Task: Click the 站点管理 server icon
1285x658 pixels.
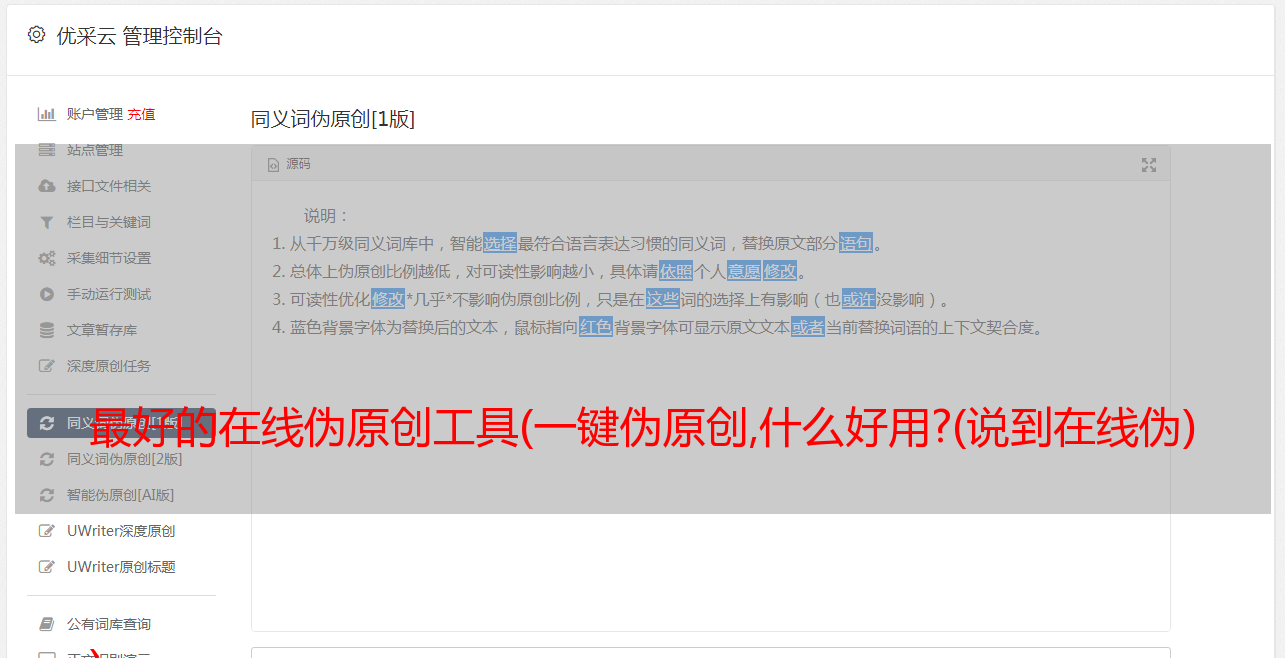Action: click(x=46, y=150)
